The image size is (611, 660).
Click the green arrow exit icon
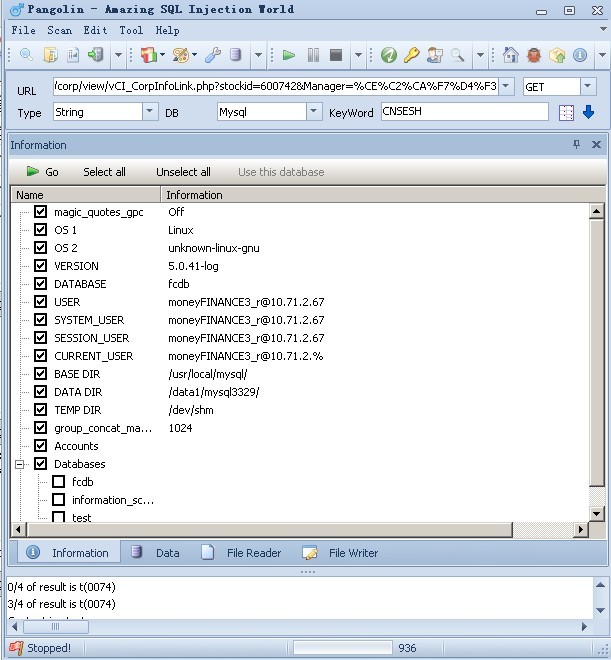click(x=96, y=55)
